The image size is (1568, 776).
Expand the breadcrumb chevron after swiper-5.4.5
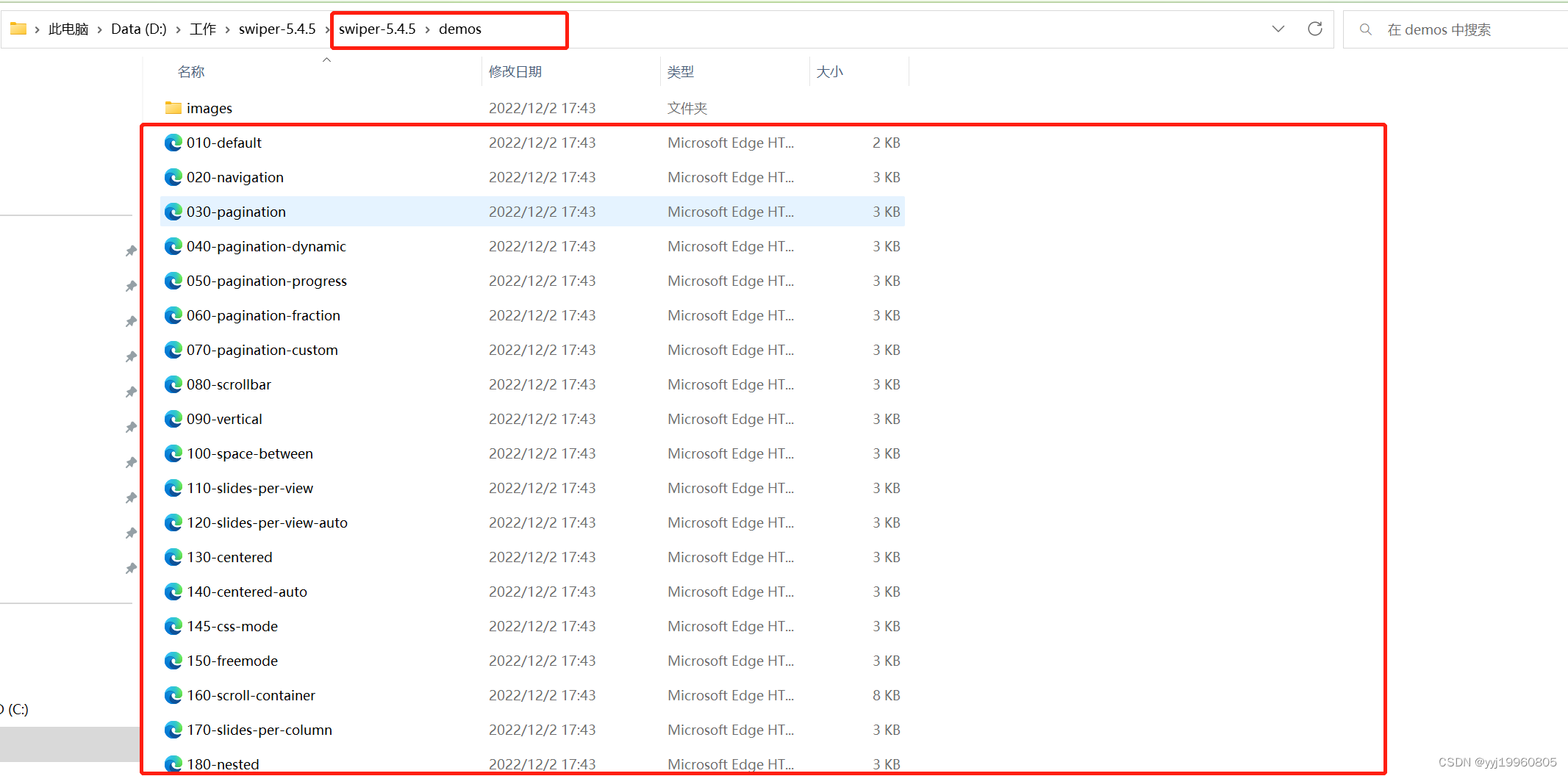[x=326, y=29]
